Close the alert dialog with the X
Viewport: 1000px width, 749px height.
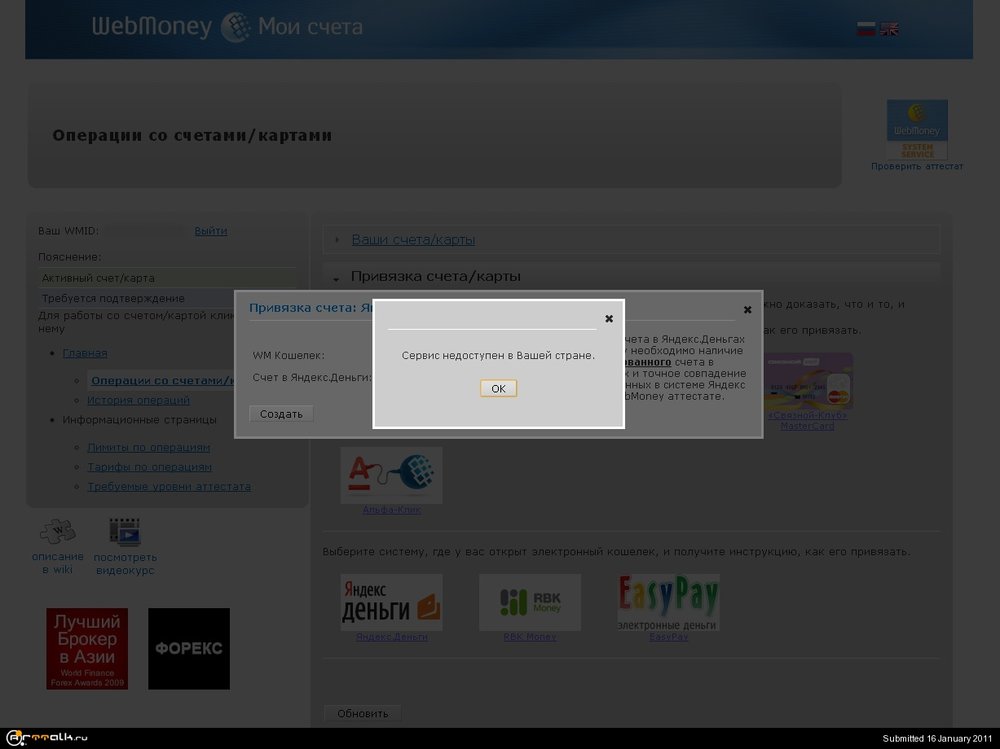click(x=609, y=318)
